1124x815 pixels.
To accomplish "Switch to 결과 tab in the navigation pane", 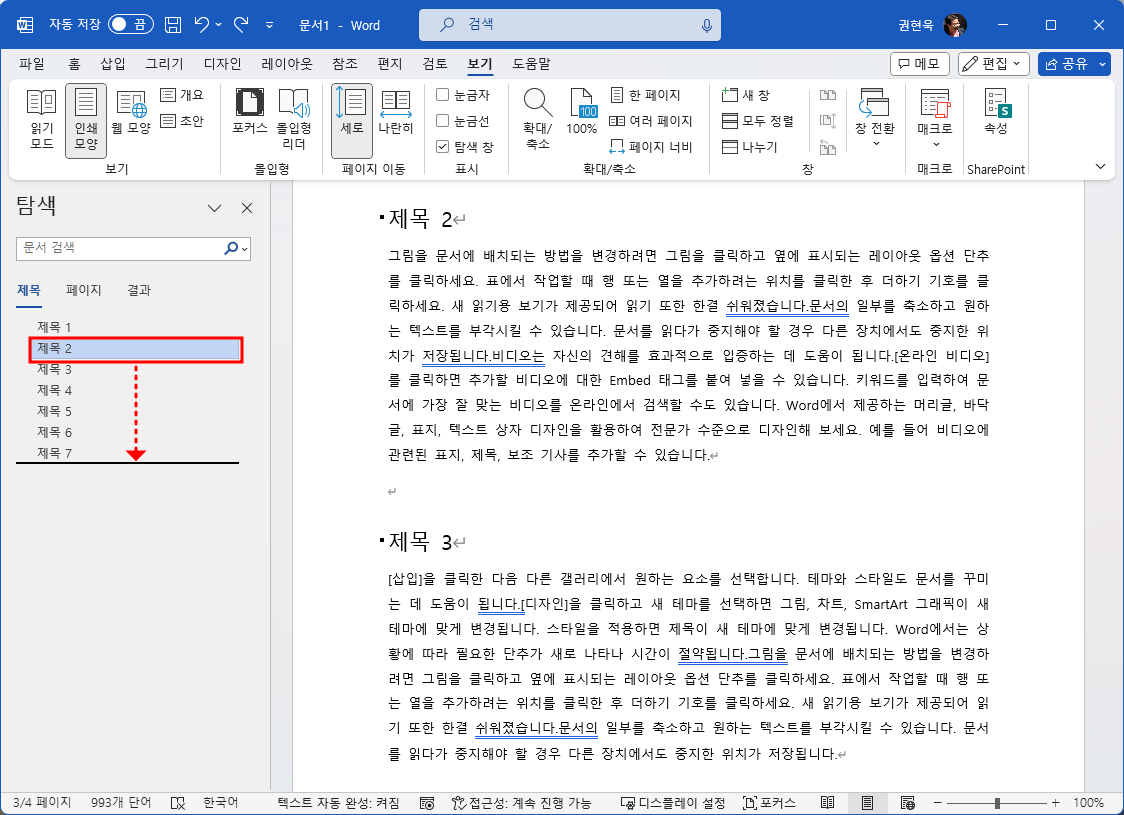I will (x=139, y=290).
